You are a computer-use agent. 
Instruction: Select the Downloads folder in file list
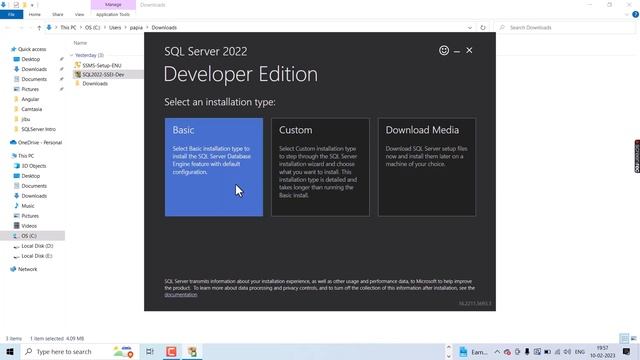pyautogui.click(x=95, y=84)
